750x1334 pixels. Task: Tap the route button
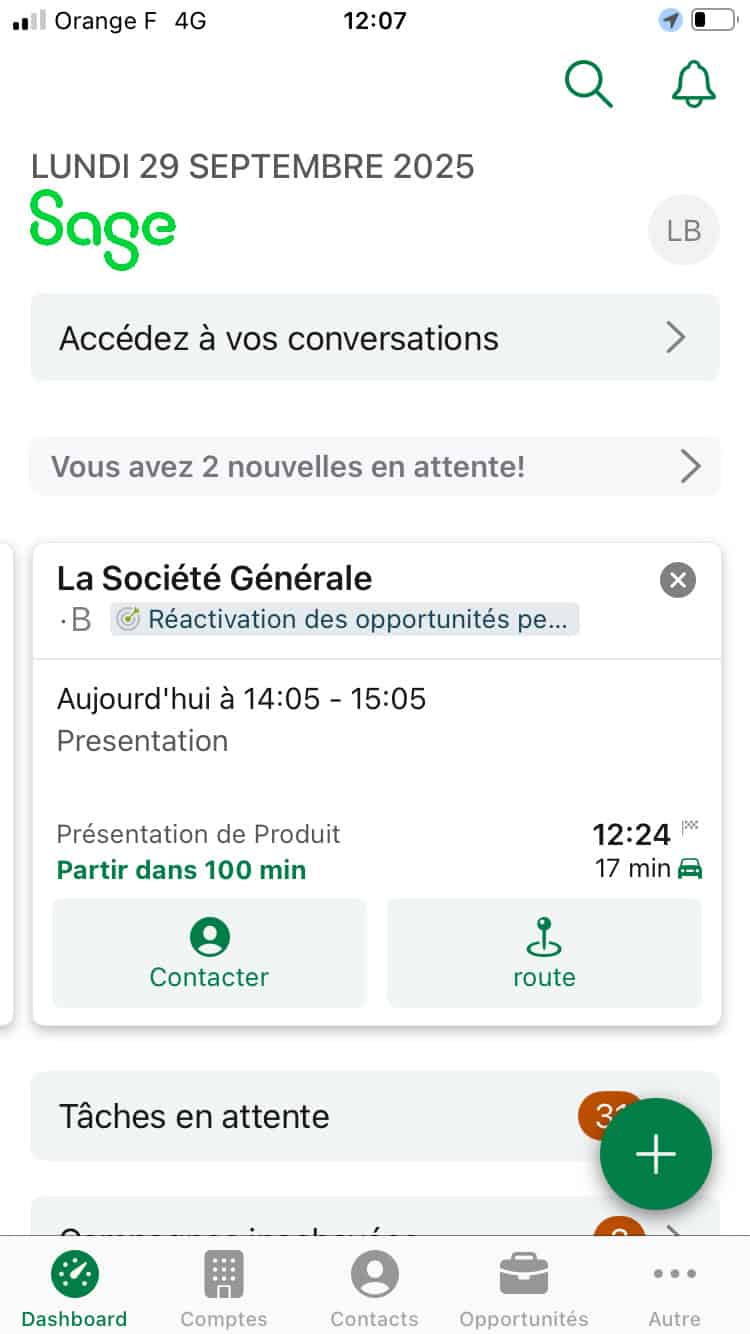(544, 952)
